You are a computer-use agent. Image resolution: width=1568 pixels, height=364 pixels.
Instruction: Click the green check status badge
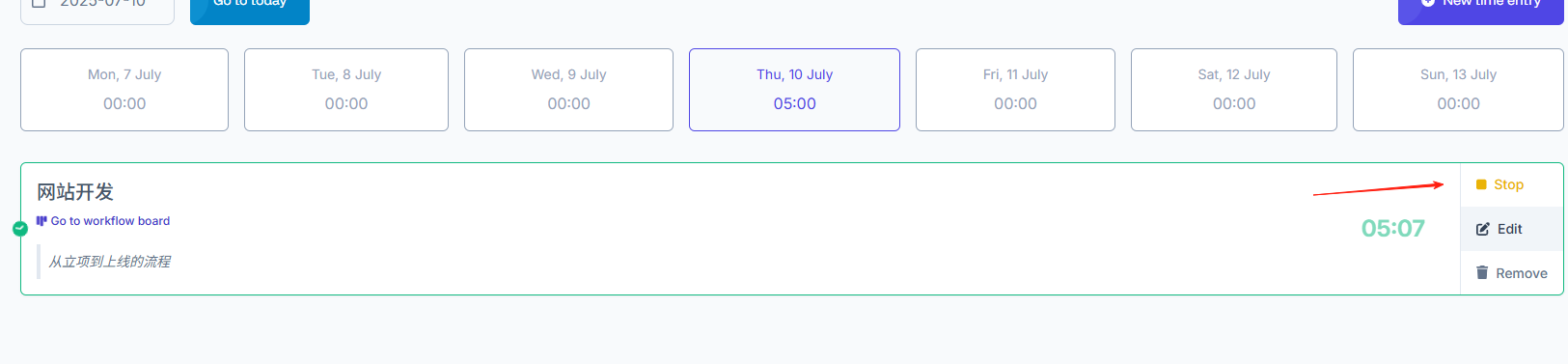pyautogui.click(x=20, y=229)
